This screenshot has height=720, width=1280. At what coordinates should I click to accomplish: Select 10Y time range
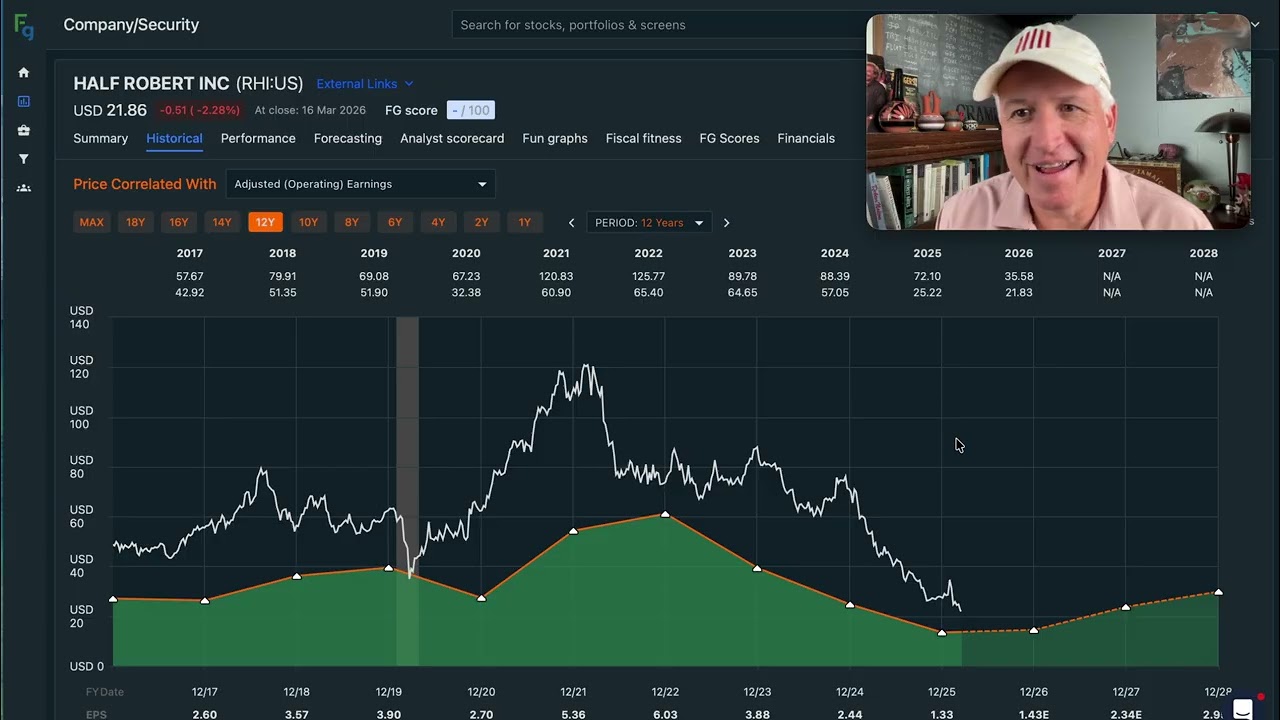tap(308, 222)
